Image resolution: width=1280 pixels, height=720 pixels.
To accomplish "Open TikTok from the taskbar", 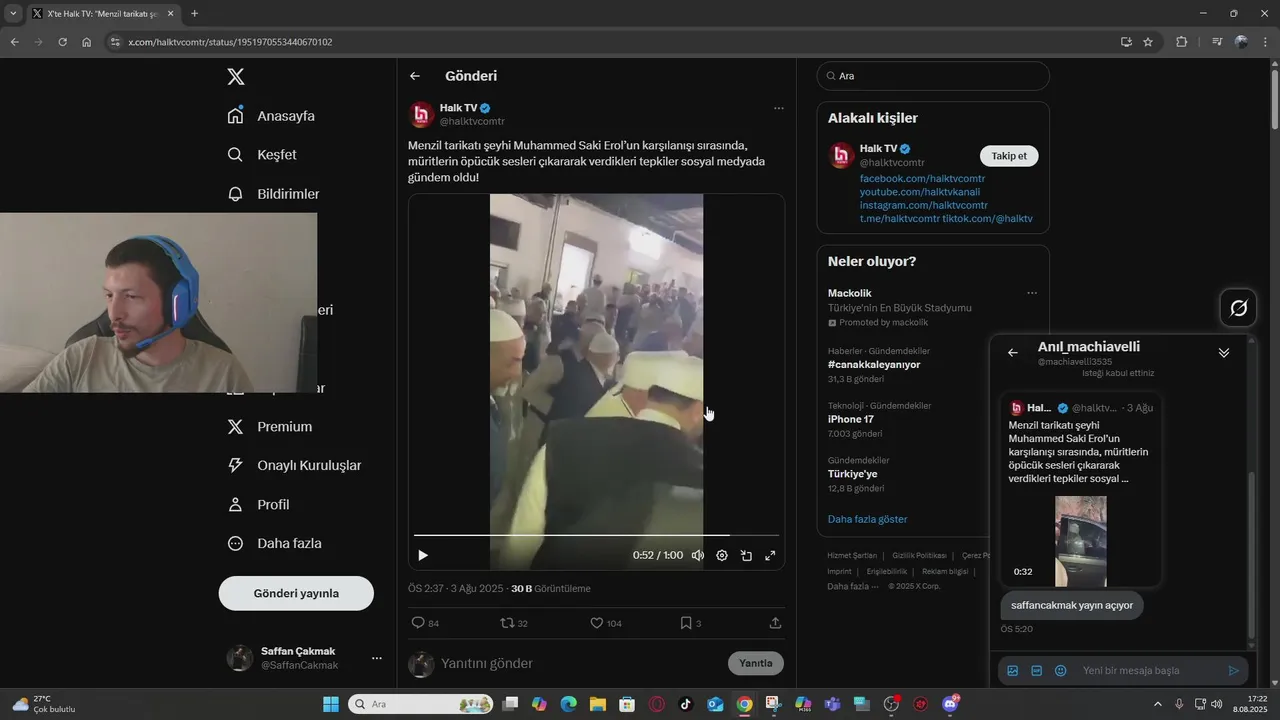I will pyautogui.click(x=686, y=704).
